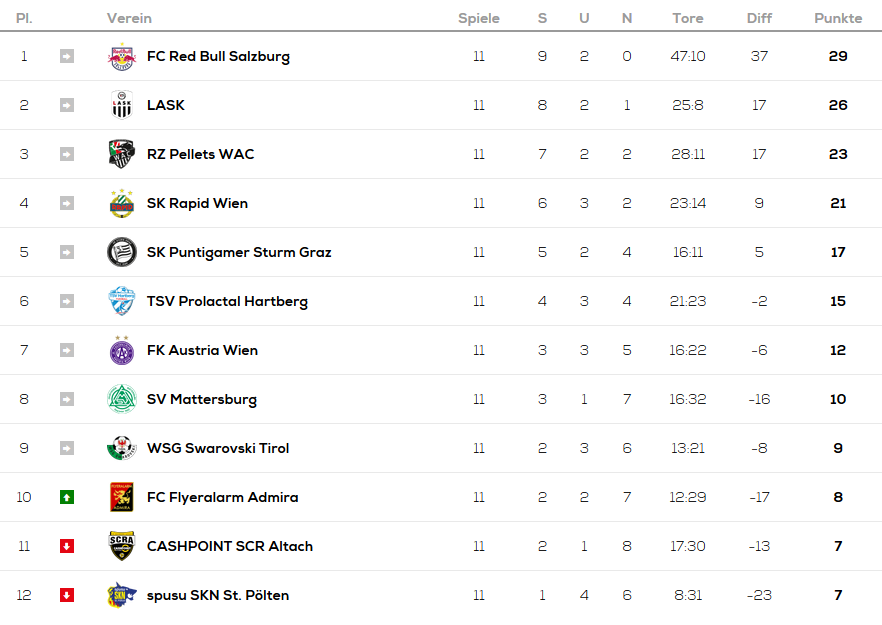Click the Diff column header
This screenshot has width=882, height=625.
click(759, 18)
